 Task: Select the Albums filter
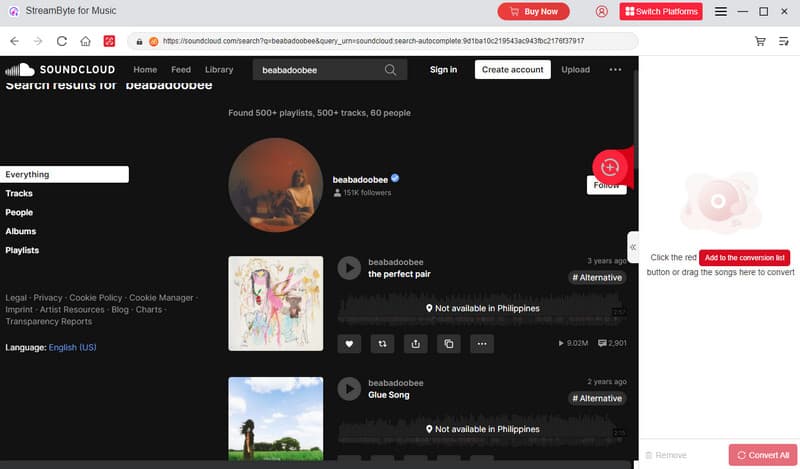20,231
